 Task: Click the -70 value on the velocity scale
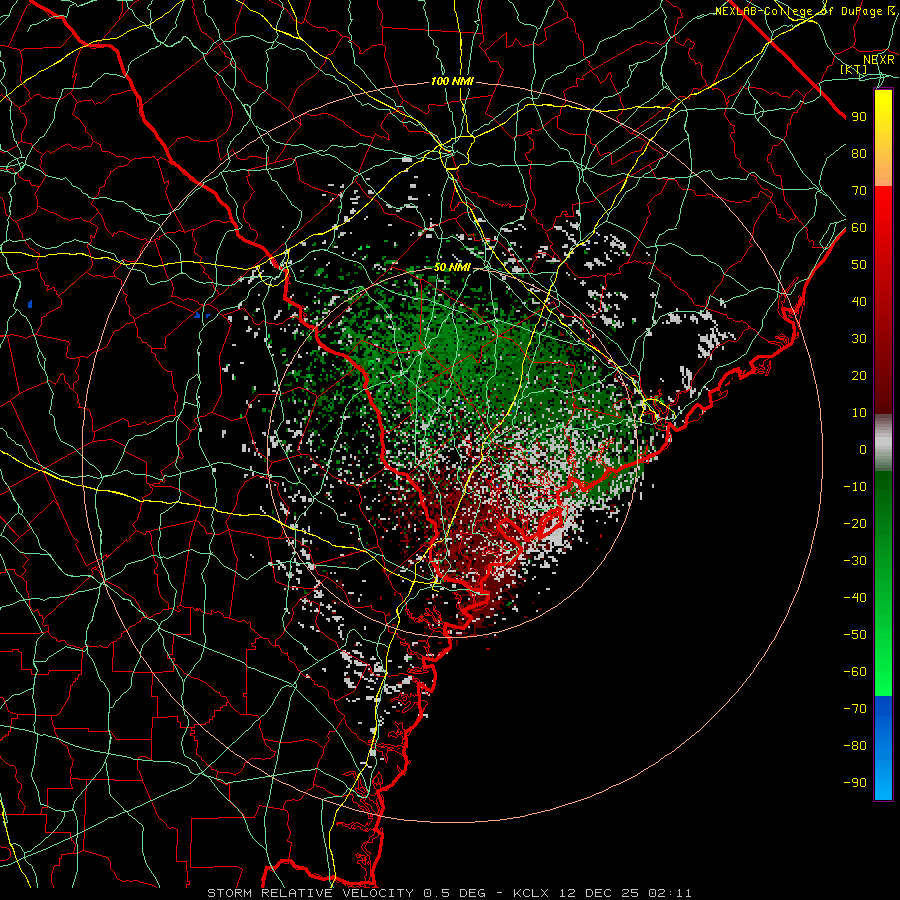click(x=855, y=708)
